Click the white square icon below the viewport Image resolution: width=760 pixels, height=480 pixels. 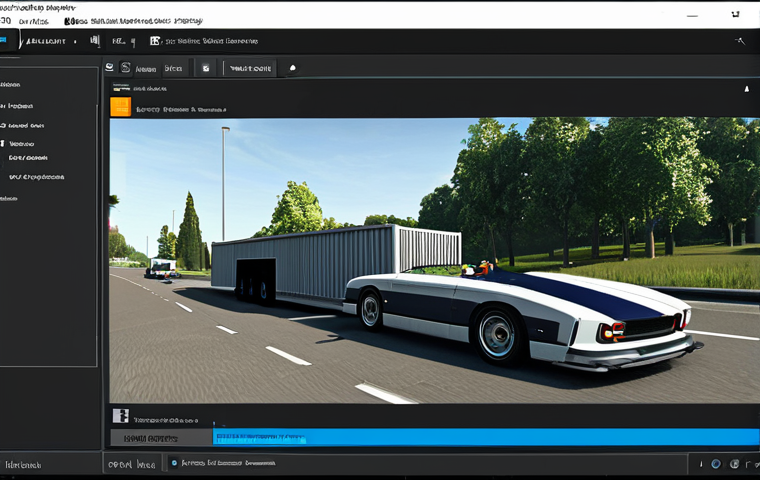pyautogui.click(x=121, y=416)
